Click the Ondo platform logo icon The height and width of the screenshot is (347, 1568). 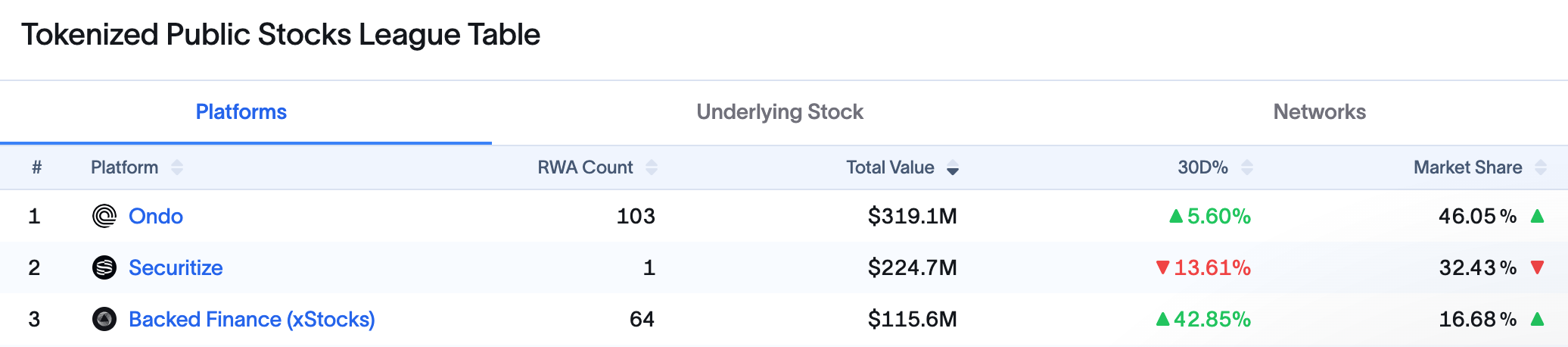104,216
